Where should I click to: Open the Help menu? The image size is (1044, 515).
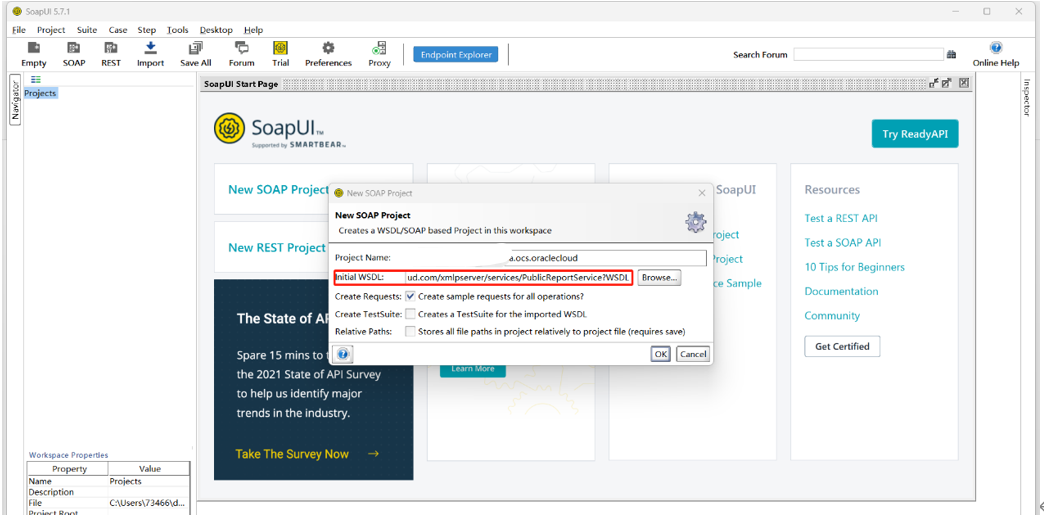(254, 30)
